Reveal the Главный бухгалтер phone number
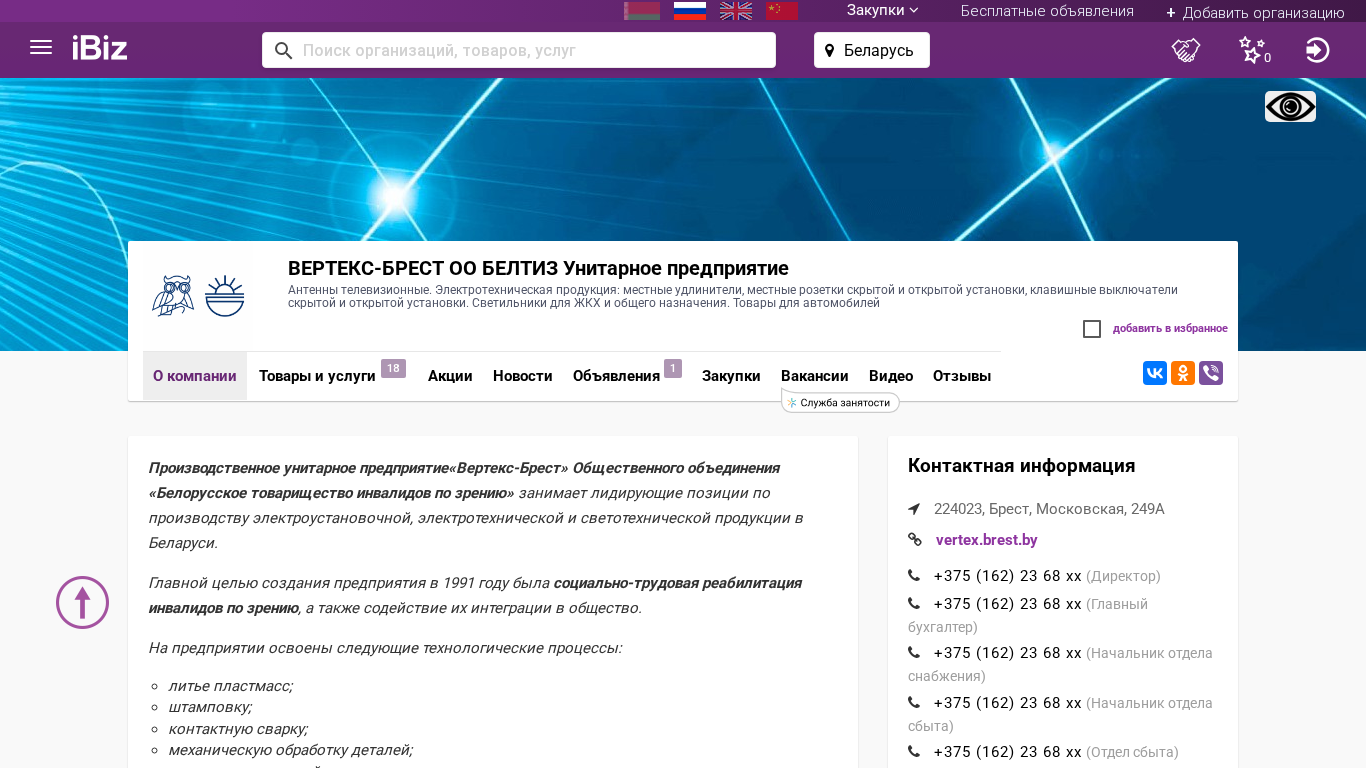Screen dimensions: 1366x768 1008,604
